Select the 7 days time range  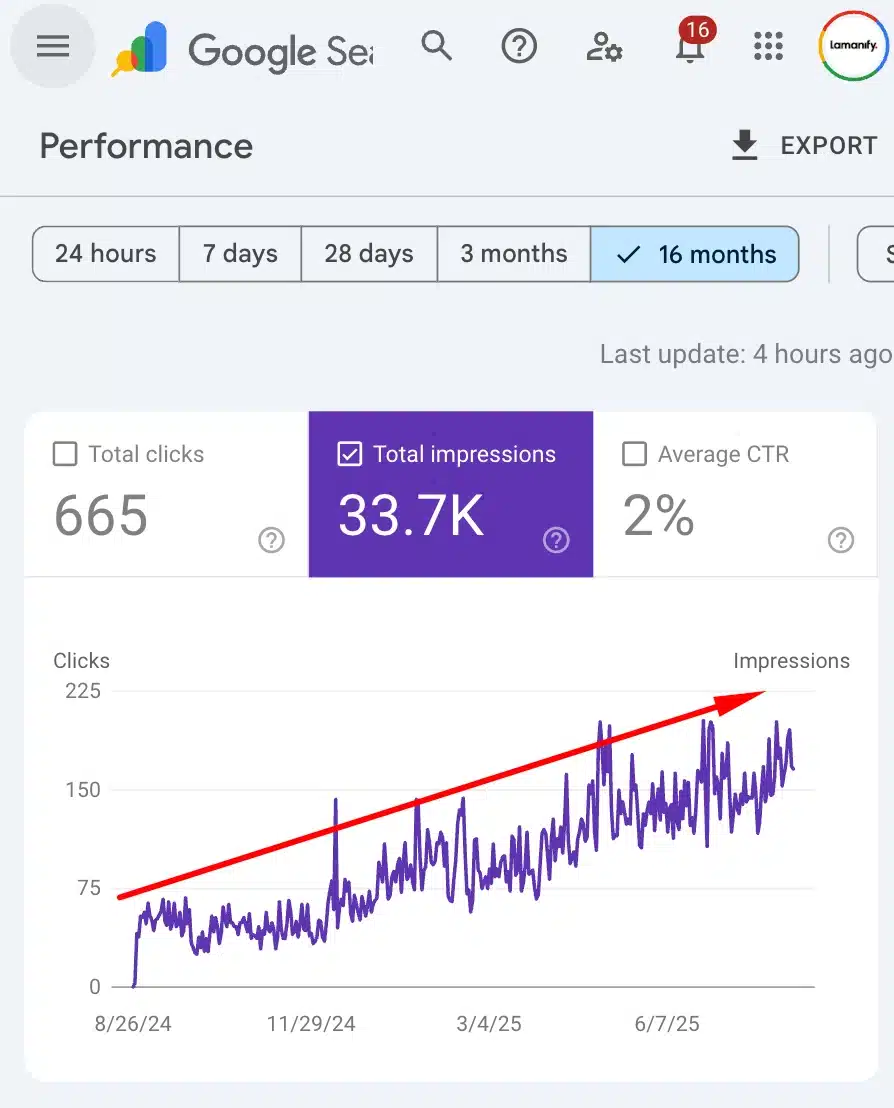239,254
